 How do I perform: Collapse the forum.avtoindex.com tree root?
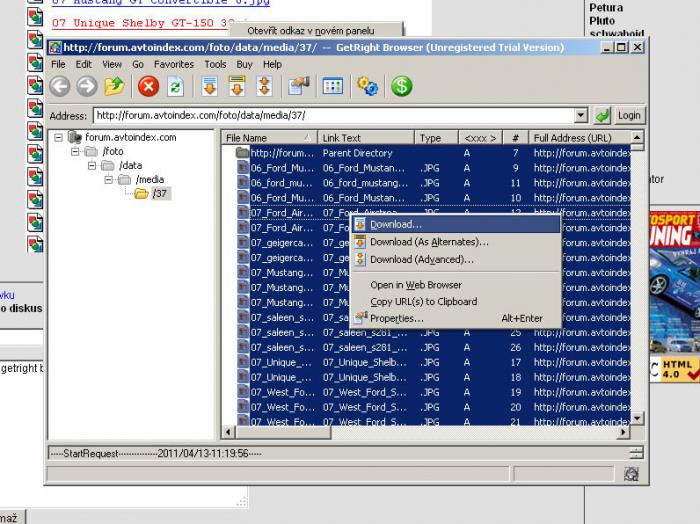point(59,138)
